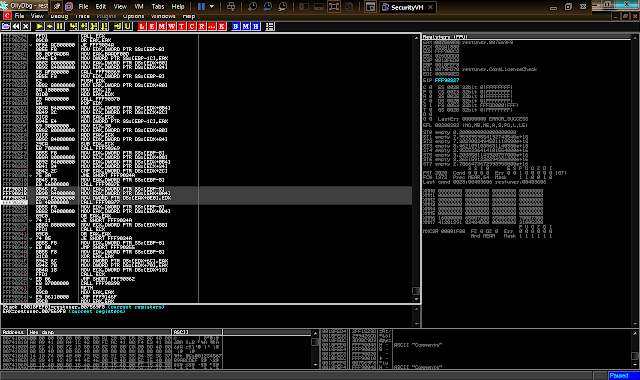
Task: Open an executable with OllyDbg's folder icon
Action: 6,26
